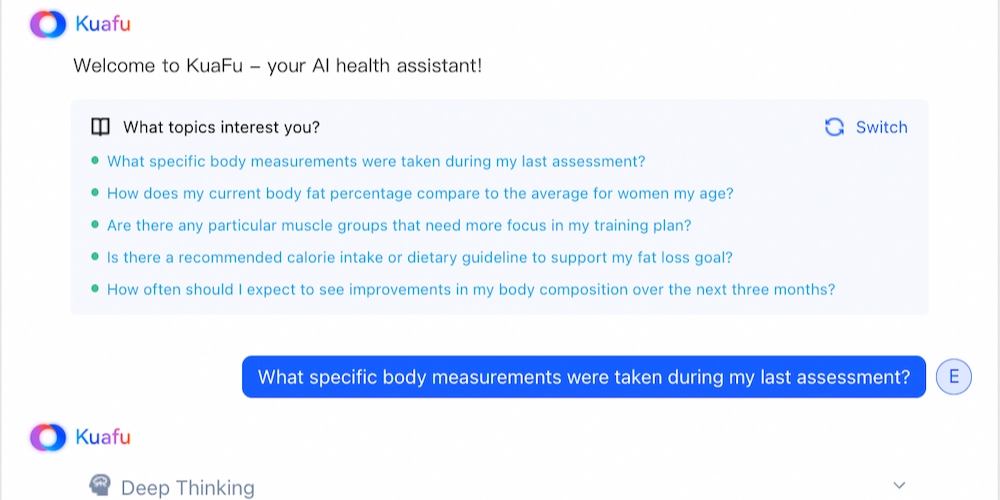Screen dimensions: 1000x500
Task: Open the body fat percentage comparison question
Action: (x=420, y=193)
